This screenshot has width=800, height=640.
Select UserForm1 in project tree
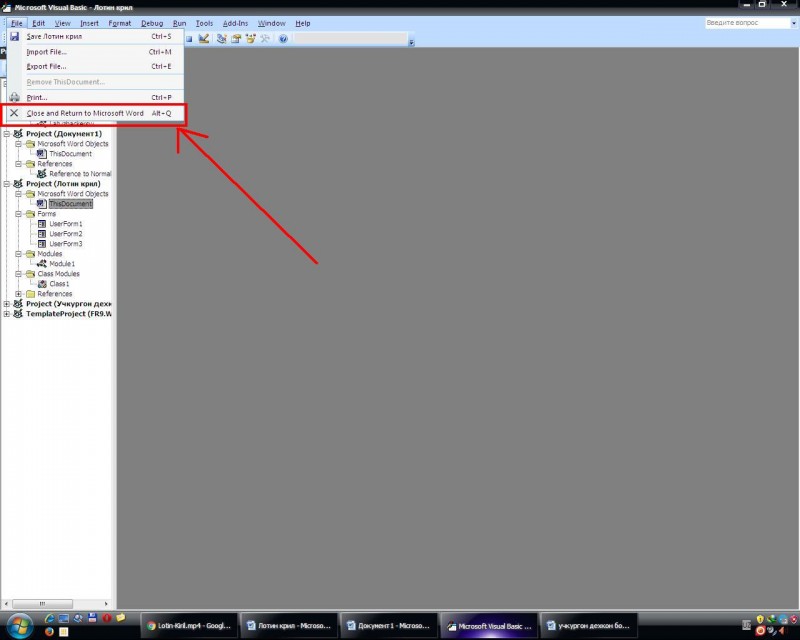pos(66,224)
